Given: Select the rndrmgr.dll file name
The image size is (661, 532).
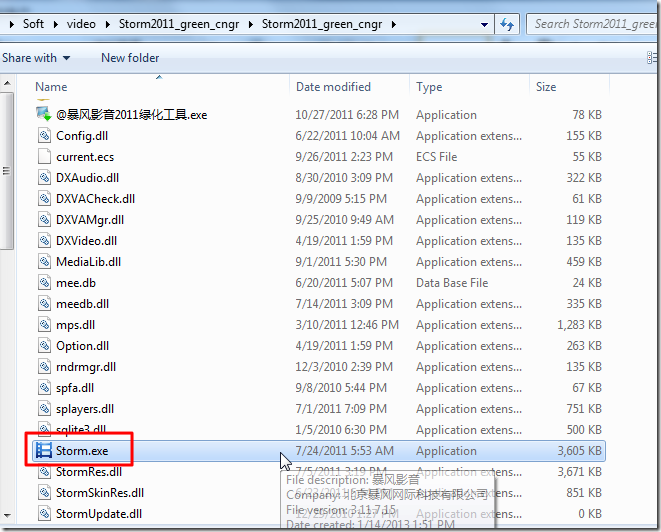Looking at the screenshot, I should [x=86, y=367].
